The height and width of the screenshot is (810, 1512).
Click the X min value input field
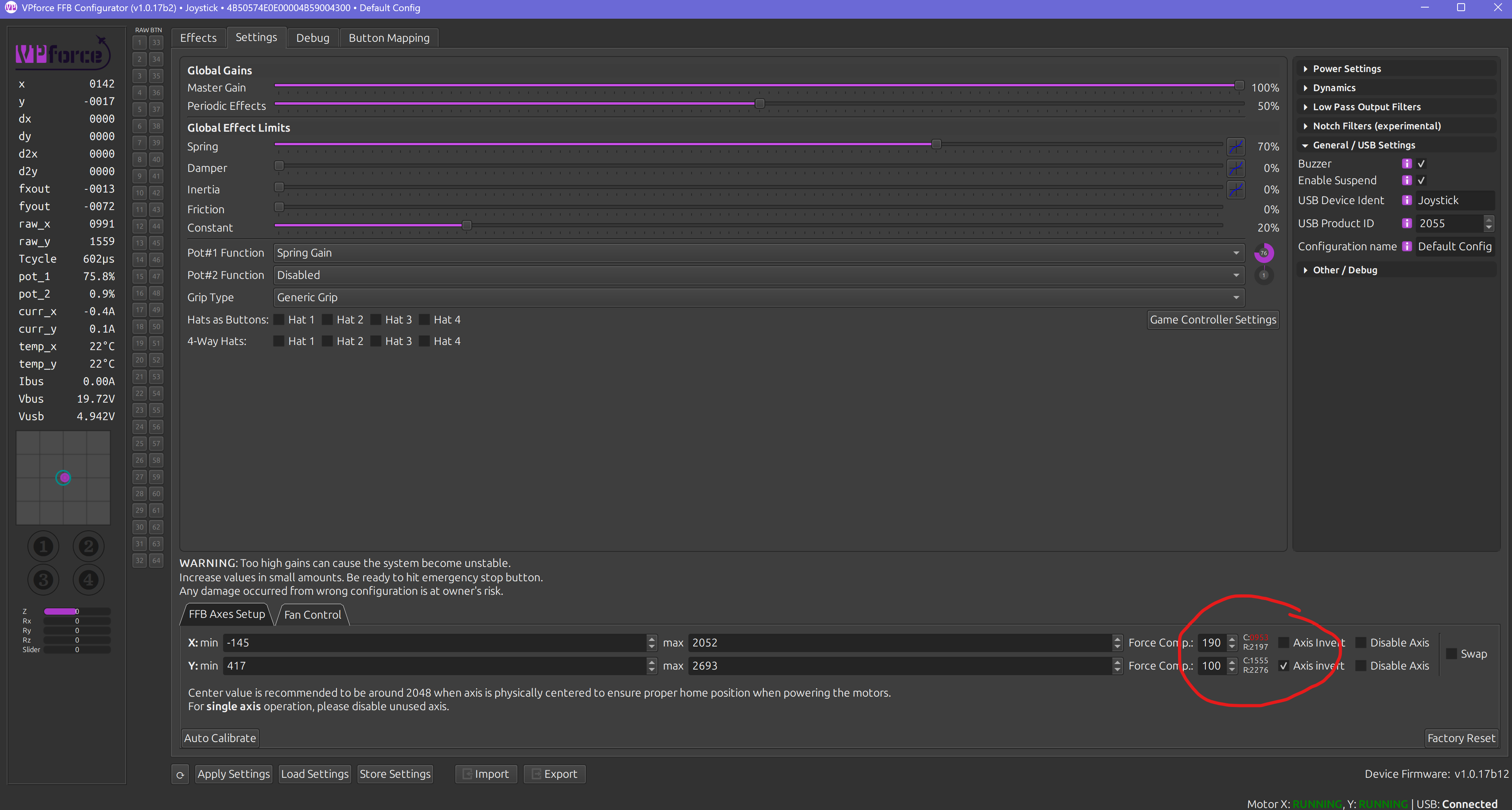coord(434,643)
